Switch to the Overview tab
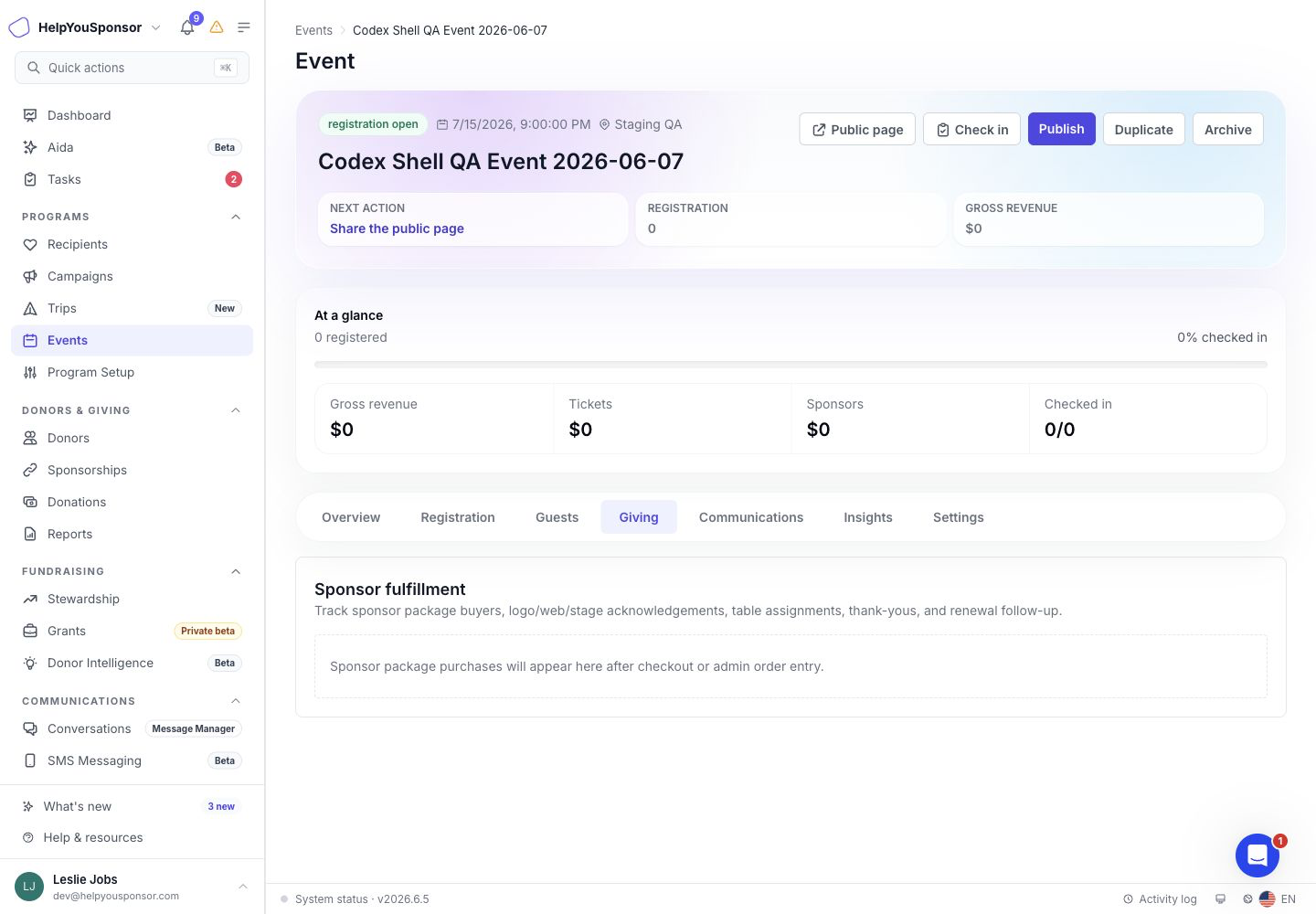 (x=351, y=517)
